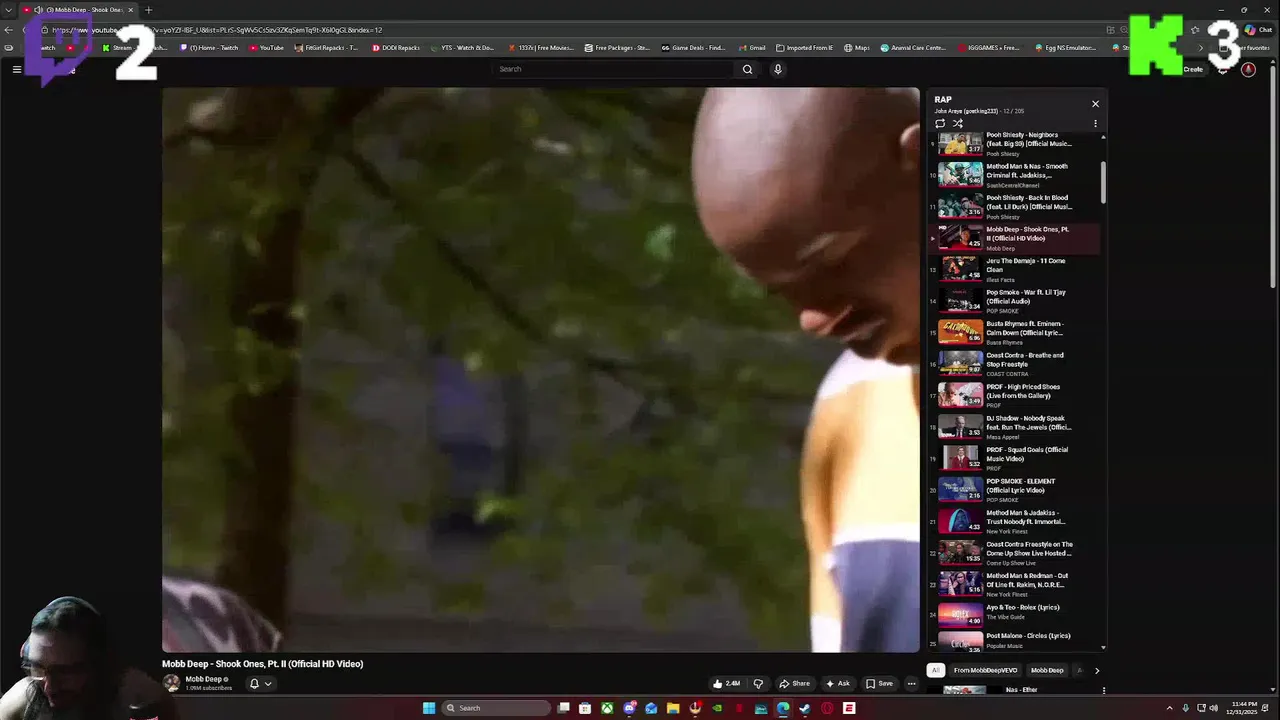Play Method Man & Nas - Smooth Criminal
This screenshot has width=1280, height=720.
[1015, 175]
